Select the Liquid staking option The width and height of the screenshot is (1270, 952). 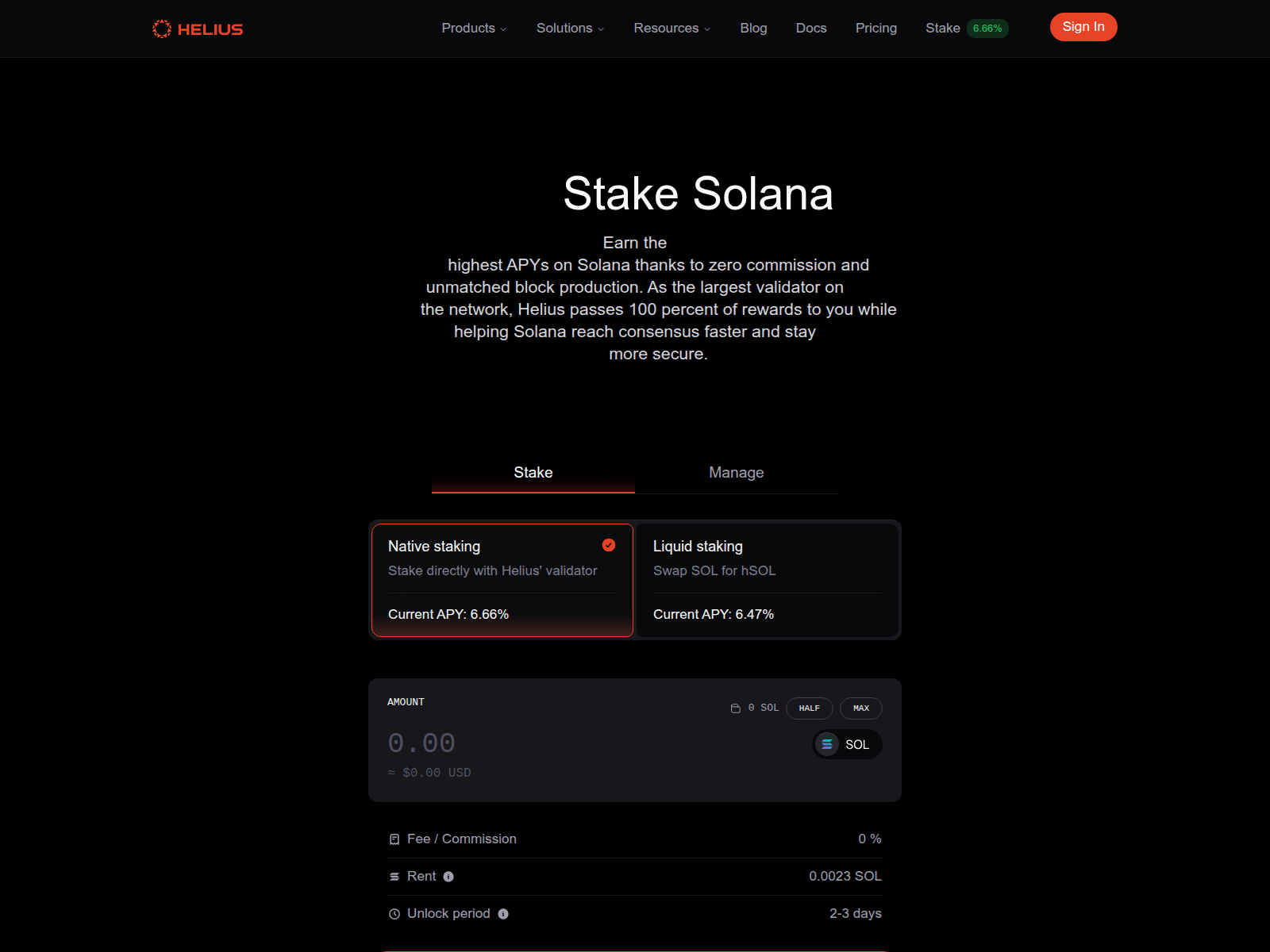768,580
